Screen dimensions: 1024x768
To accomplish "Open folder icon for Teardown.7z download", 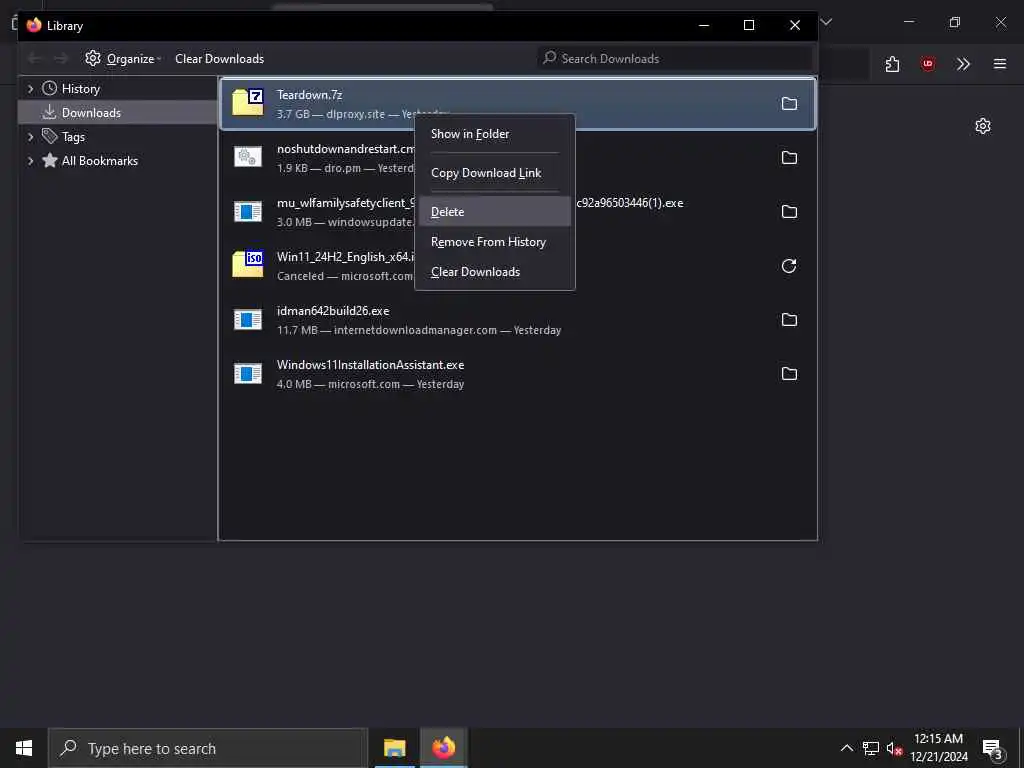I will coord(789,104).
